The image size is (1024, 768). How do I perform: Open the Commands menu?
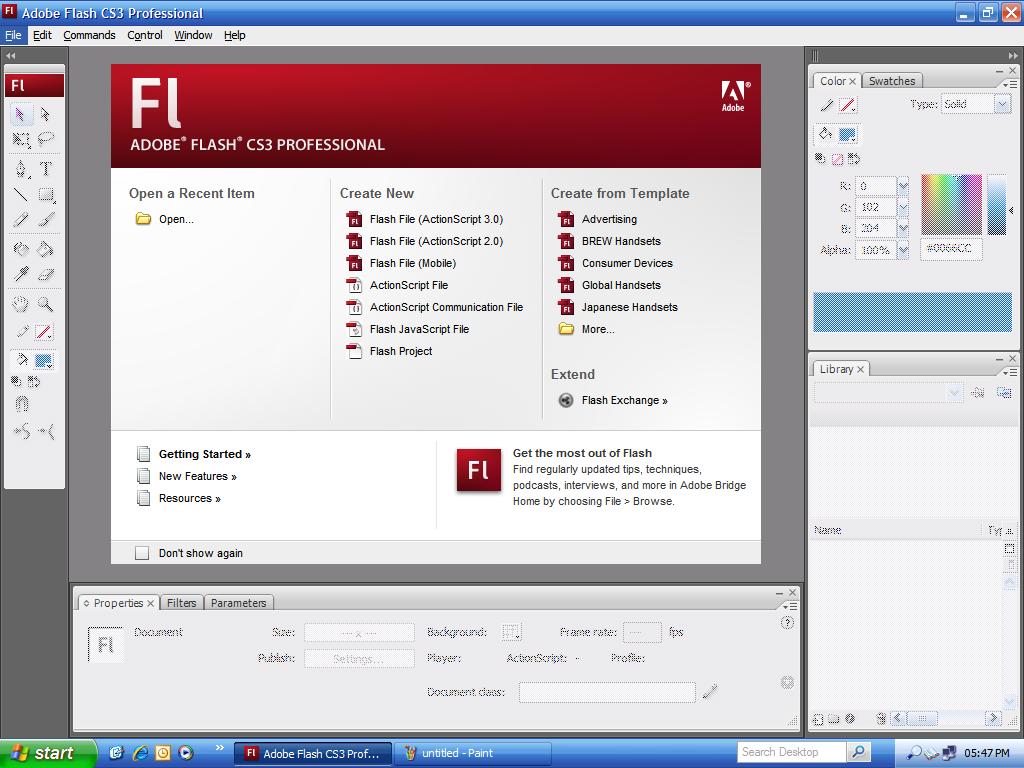tap(89, 35)
